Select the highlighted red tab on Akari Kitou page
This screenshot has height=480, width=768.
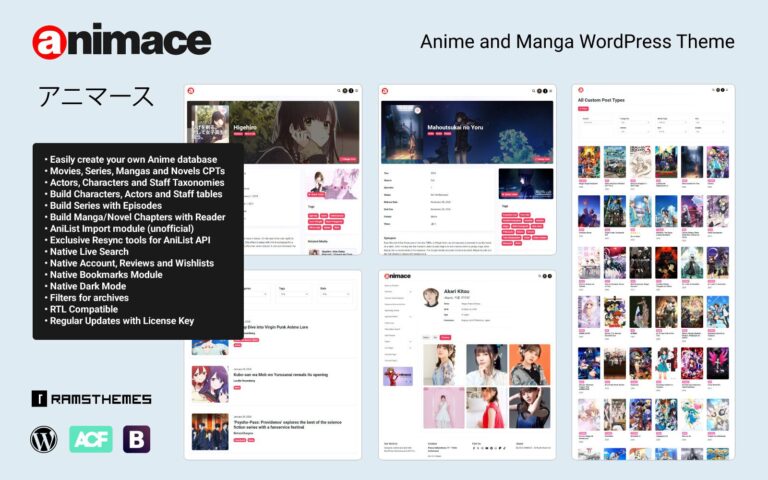pyautogui.click(x=445, y=337)
